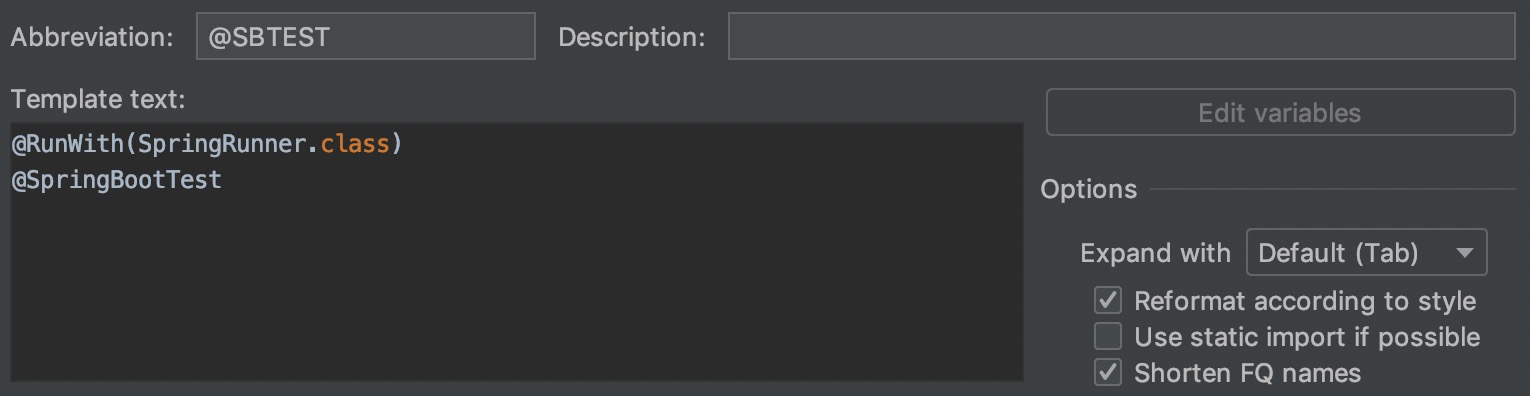Click the Expand with dropdown arrow
This screenshot has height=396, width=1530.
[x=1464, y=254]
